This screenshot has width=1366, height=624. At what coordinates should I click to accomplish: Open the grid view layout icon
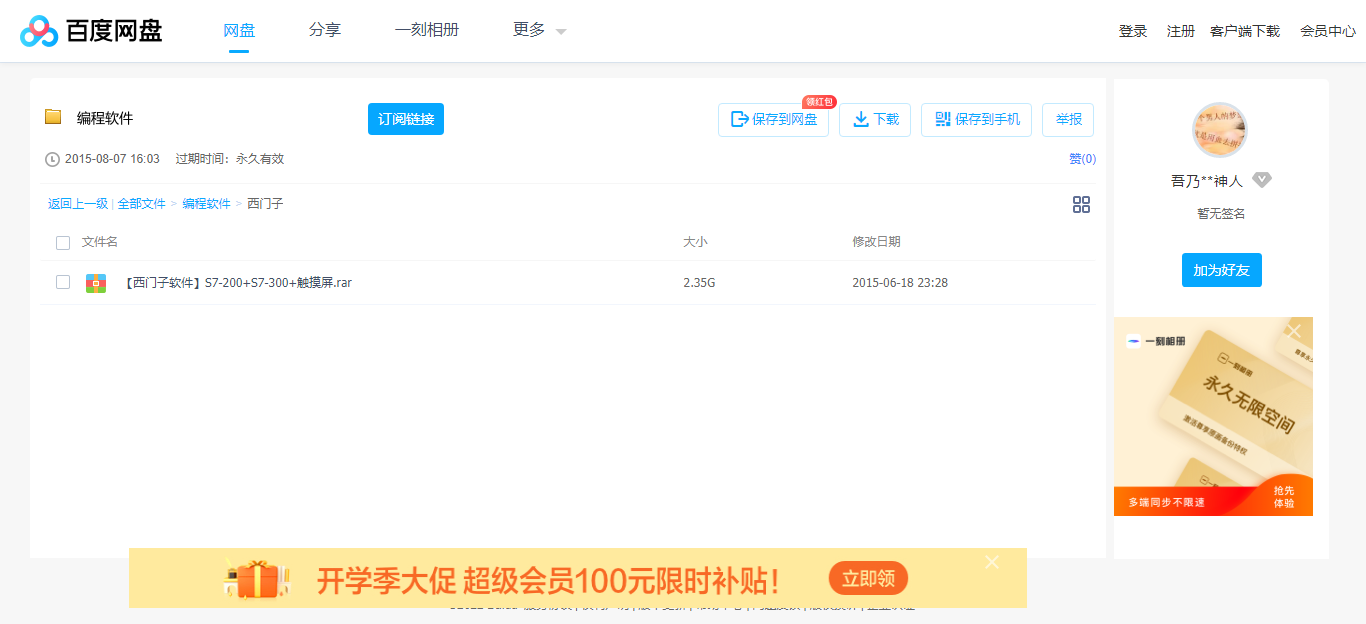tap(1081, 204)
